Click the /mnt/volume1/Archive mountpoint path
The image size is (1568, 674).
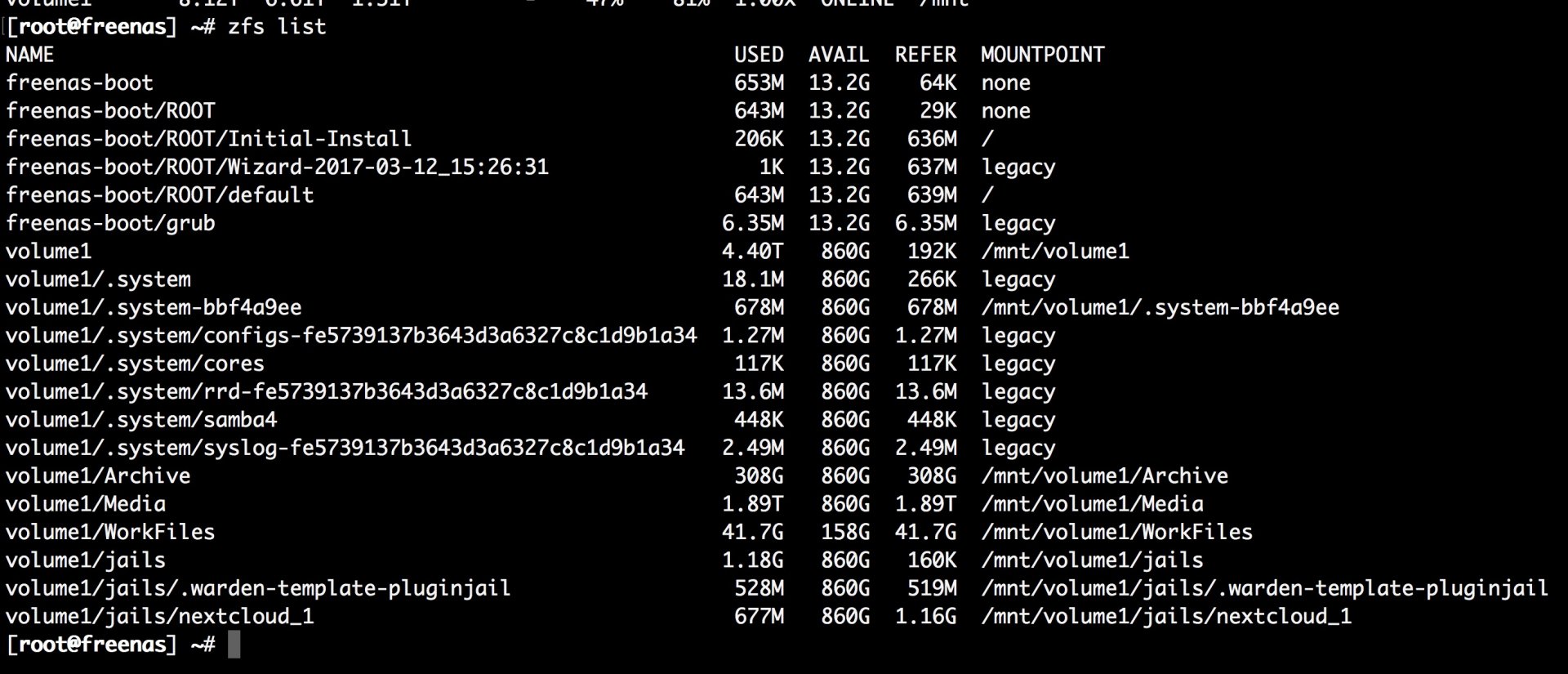tap(1104, 476)
